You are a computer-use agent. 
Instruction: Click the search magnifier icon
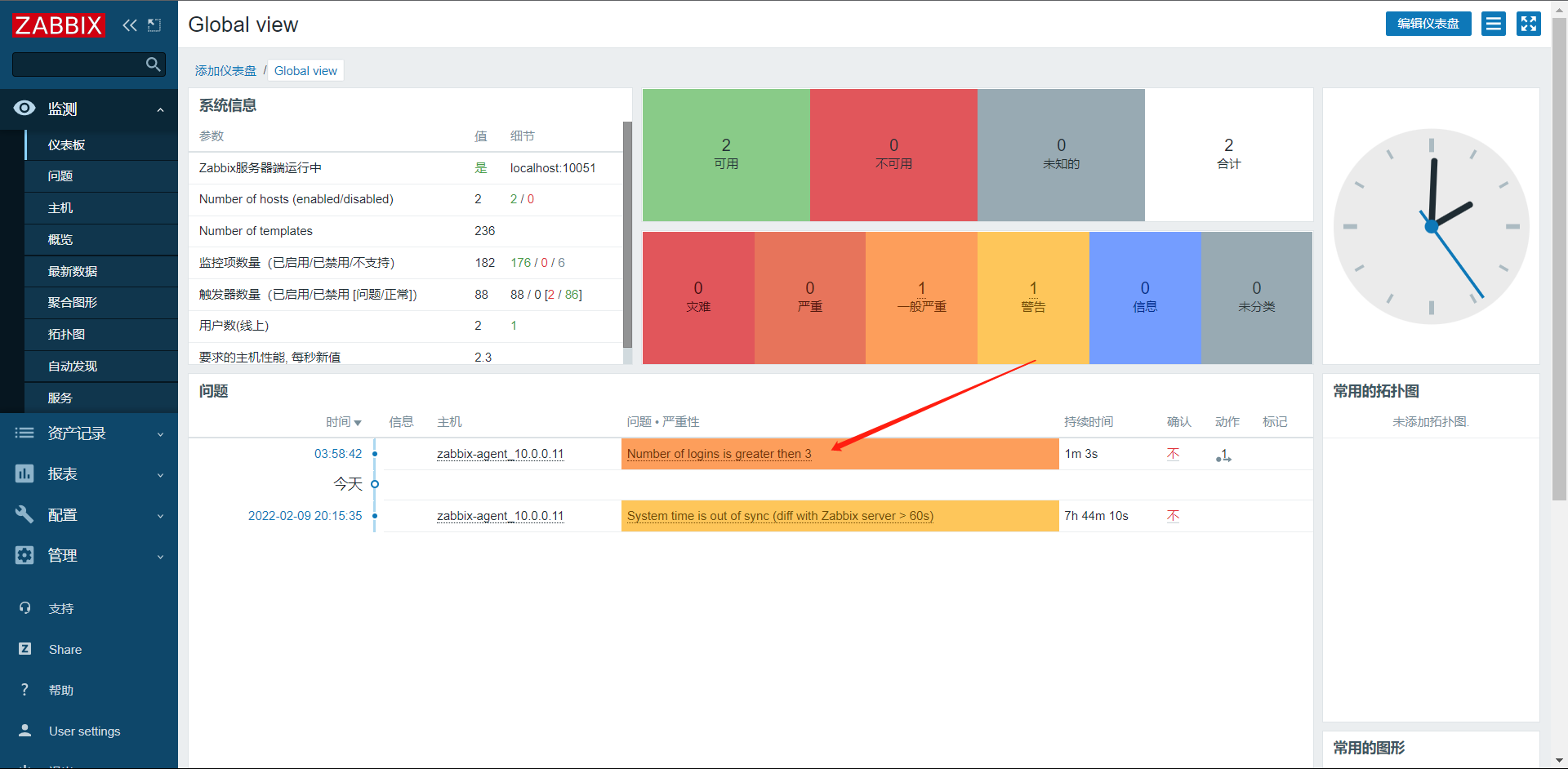point(153,64)
